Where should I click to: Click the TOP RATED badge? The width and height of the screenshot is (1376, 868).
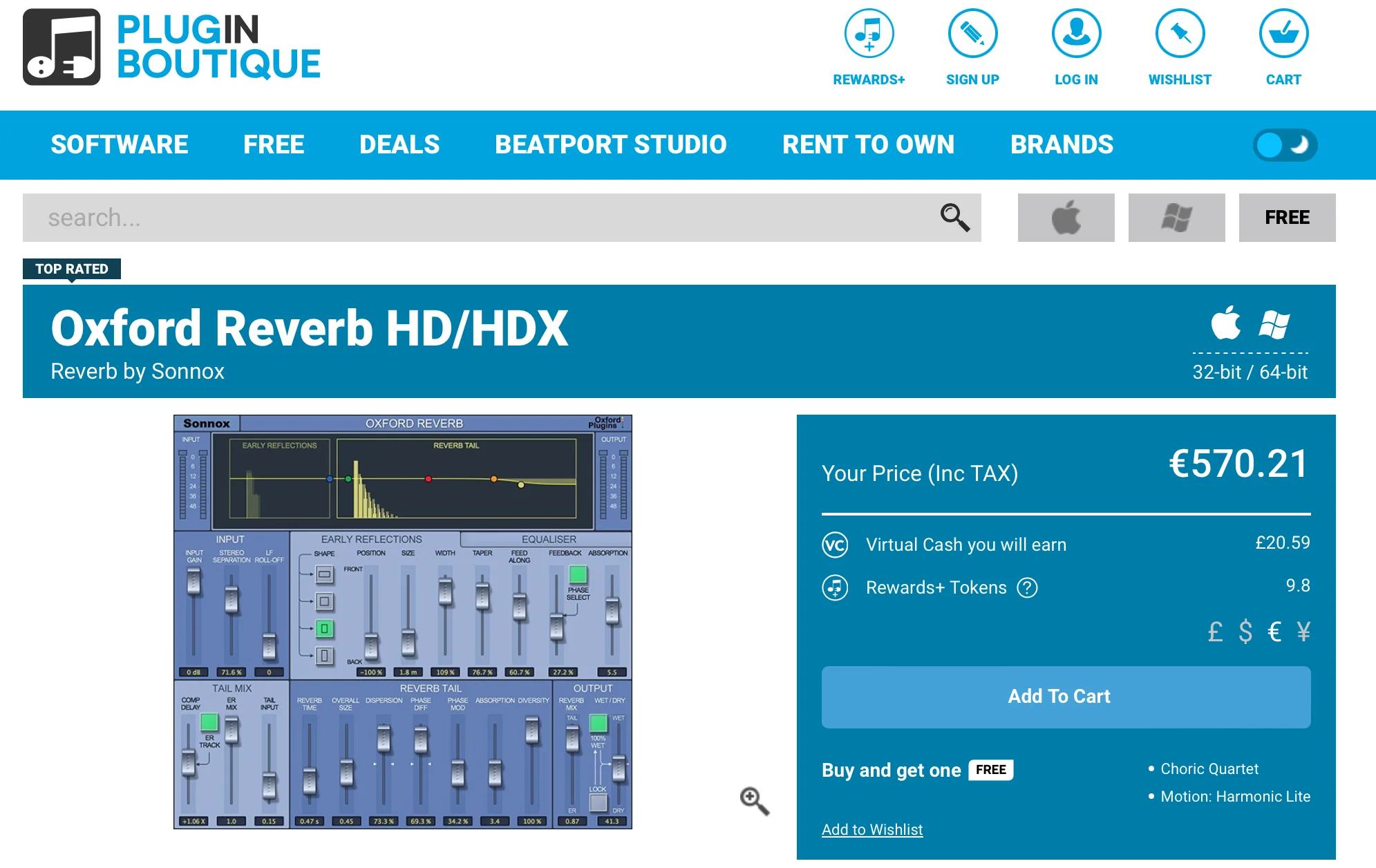(72, 269)
